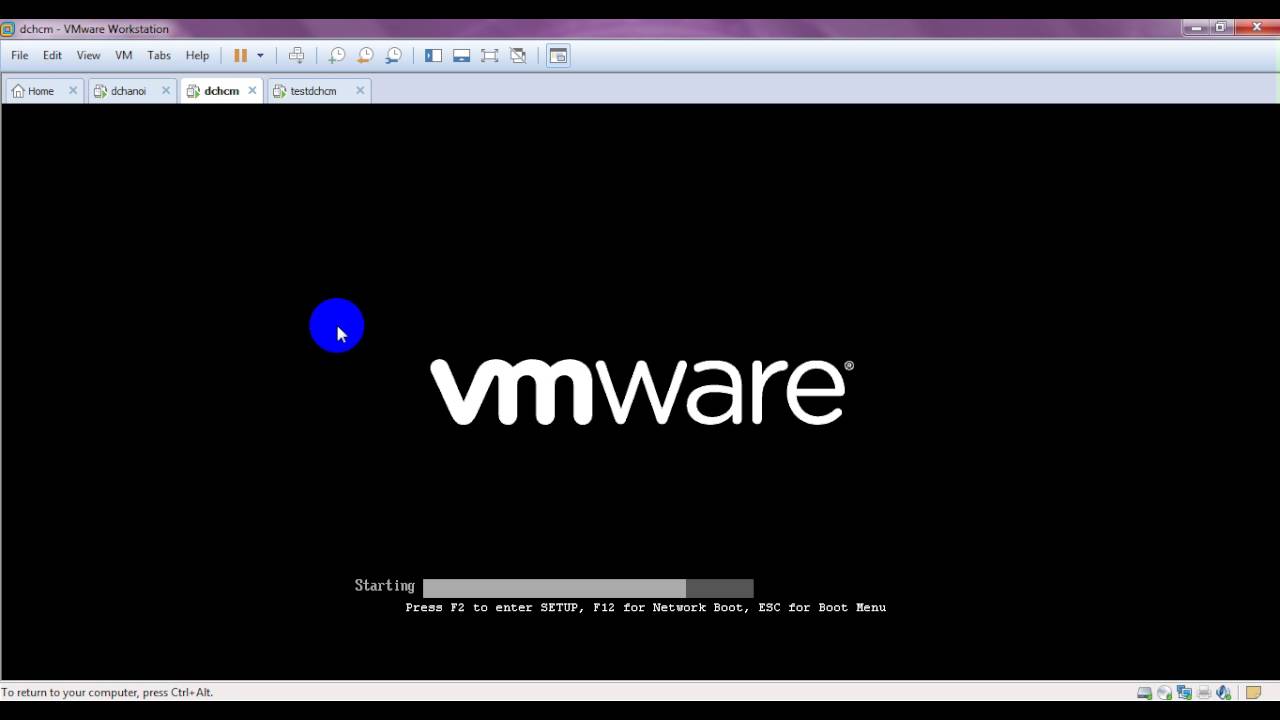The height and width of the screenshot is (720, 1280).
Task: Click the Send Ctrl+Alt+Del toolbar icon
Action: 297,56
